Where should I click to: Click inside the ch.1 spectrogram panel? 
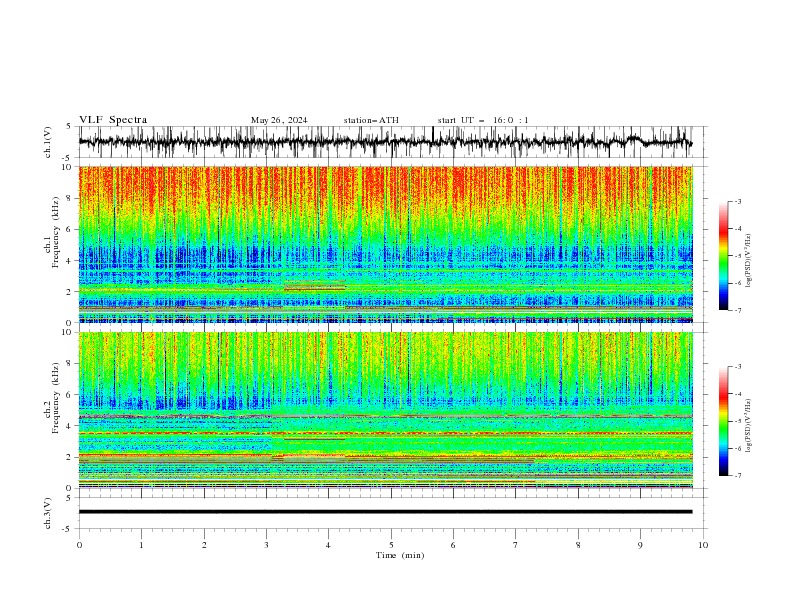click(x=385, y=244)
